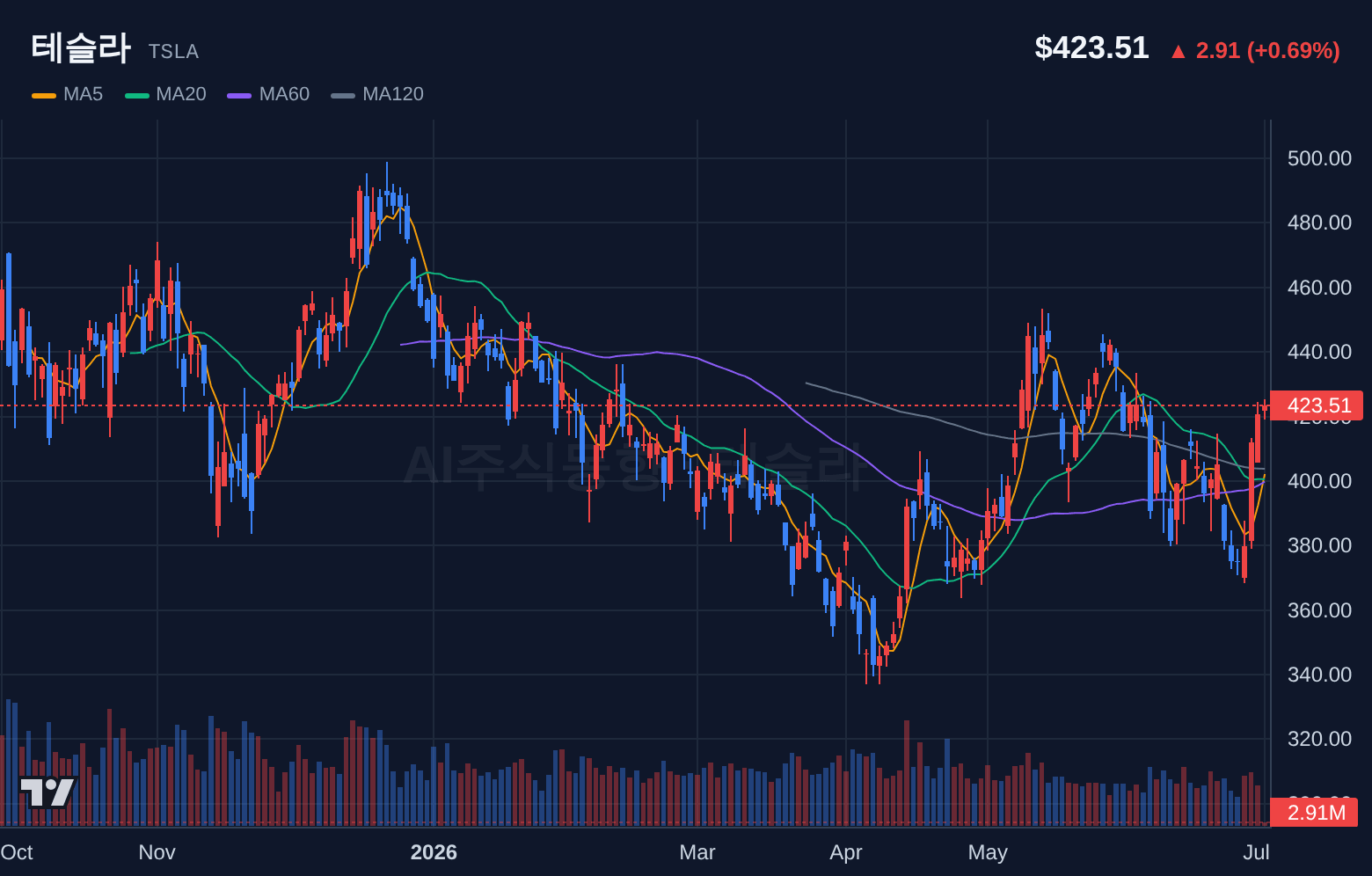Click the $423.51 current price

[x=1091, y=47]
